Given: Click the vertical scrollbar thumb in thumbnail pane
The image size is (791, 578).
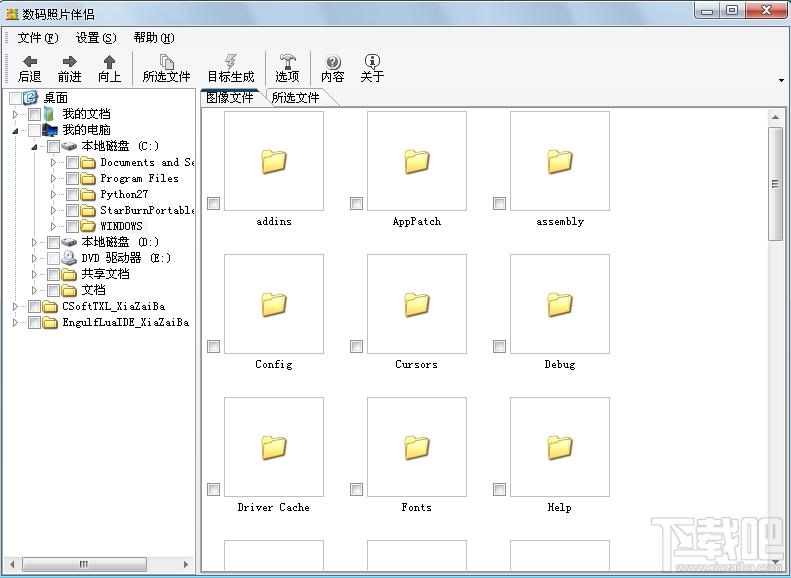Looking at the screenshot, I should pos(775,184).
